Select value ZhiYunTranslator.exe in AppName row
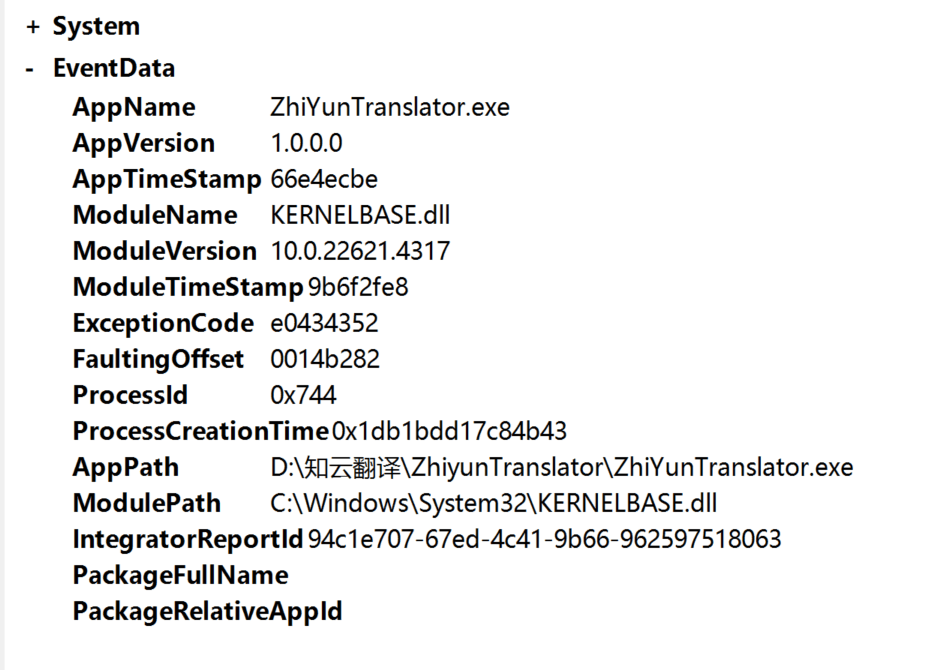Viewport: 952px width, 670px height. 390,107
